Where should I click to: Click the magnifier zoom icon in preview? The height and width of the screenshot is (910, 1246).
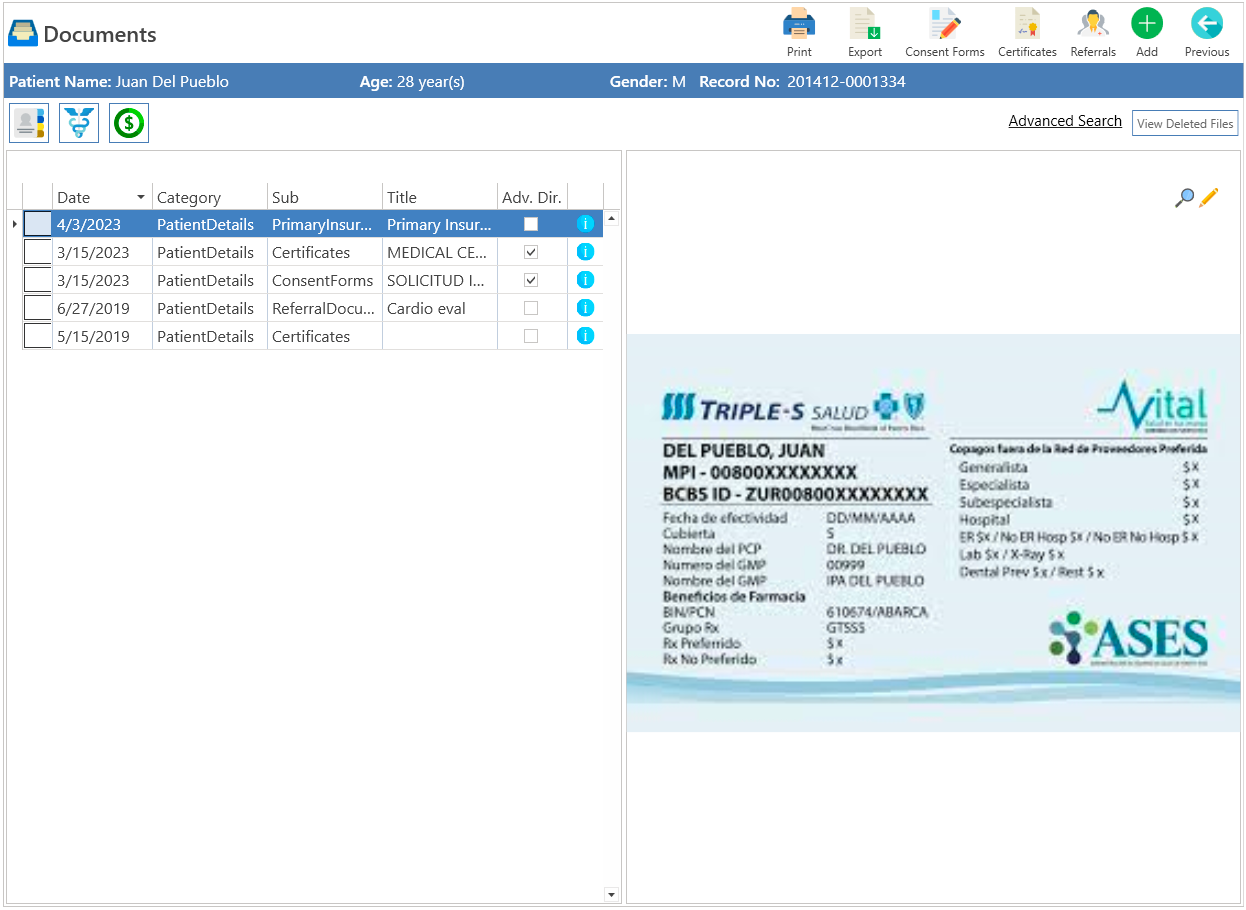click(1184, 198)
